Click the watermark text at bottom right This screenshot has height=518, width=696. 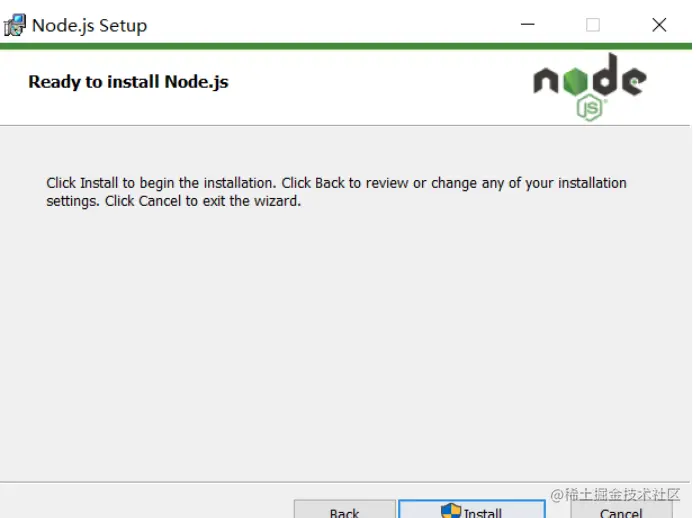[615, 495]
